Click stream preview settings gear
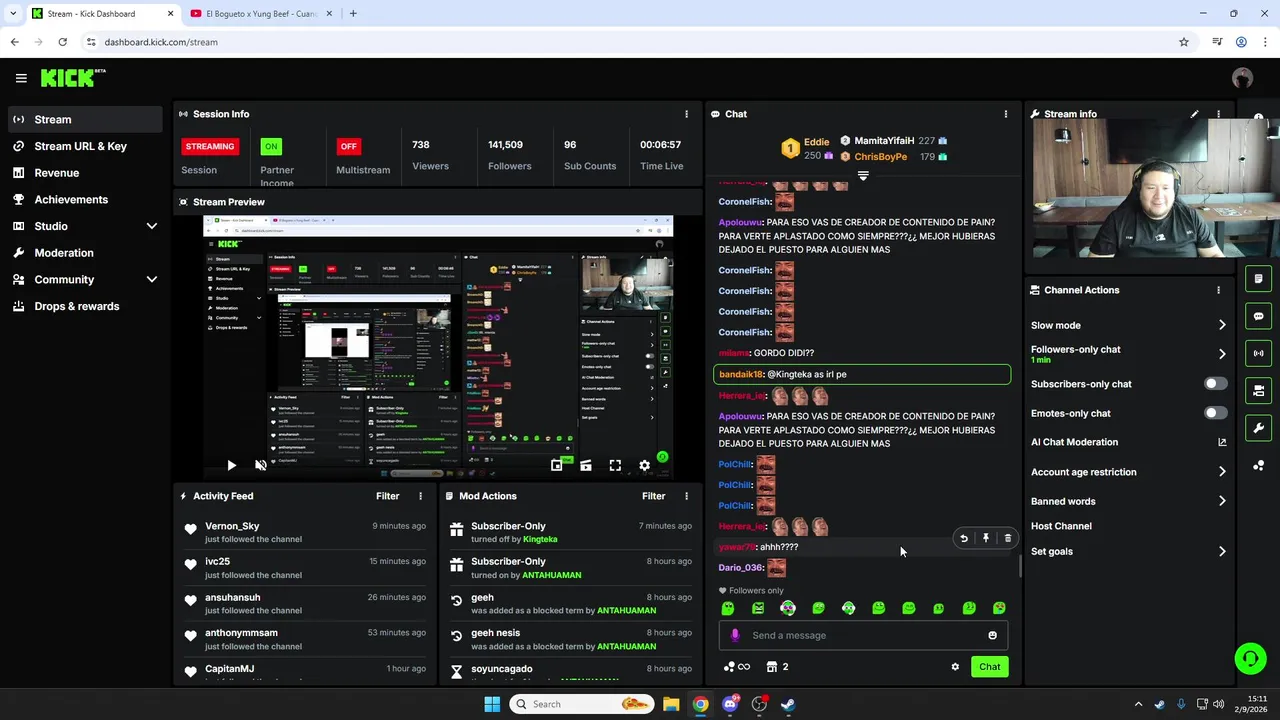This screenshot has height=720, width=1280. [644, 465]
